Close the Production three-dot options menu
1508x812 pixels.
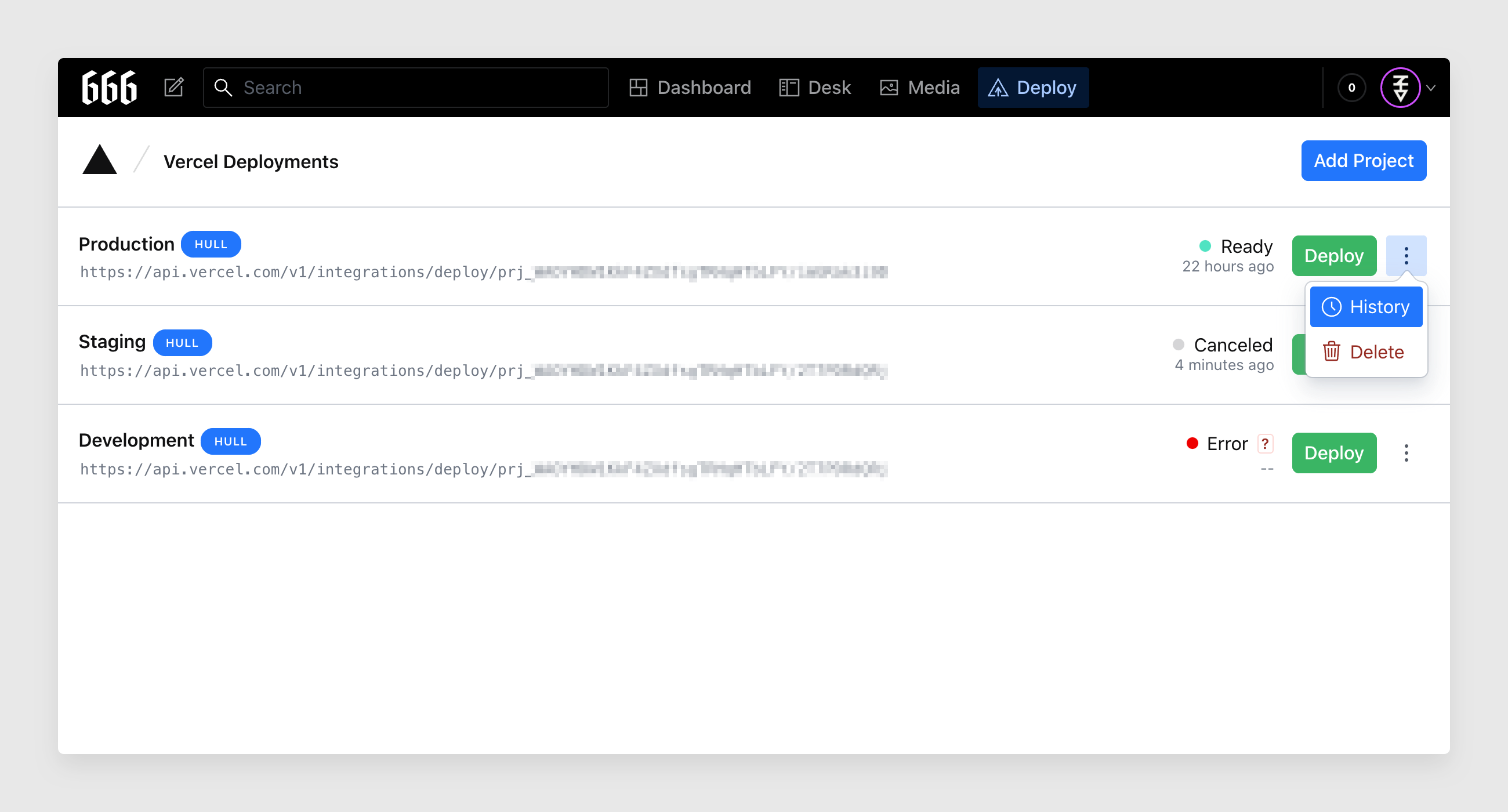pyautogui.click(x=1405, y=256)
